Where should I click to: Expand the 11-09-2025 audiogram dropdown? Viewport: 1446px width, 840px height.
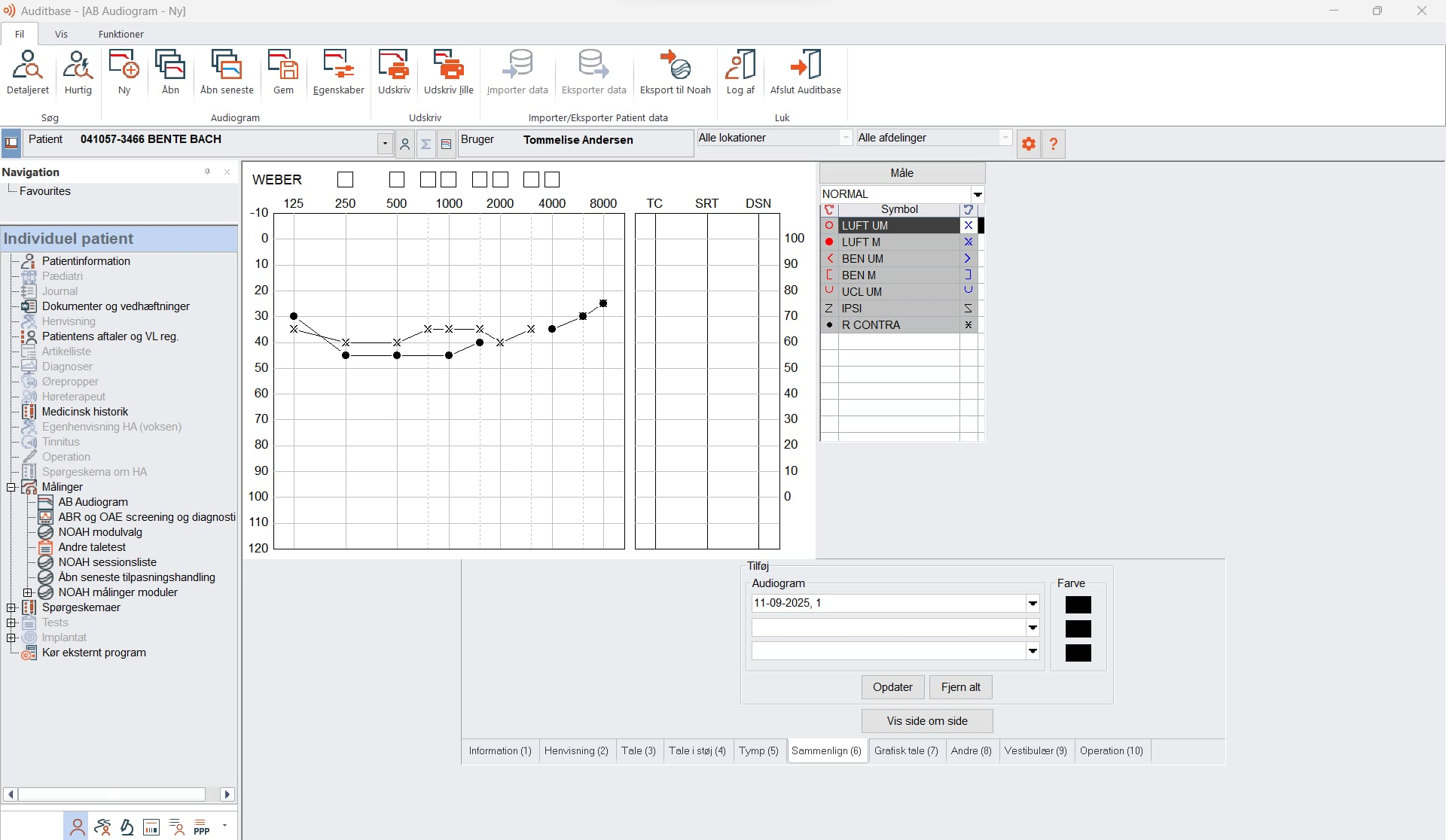point(1033,604)
